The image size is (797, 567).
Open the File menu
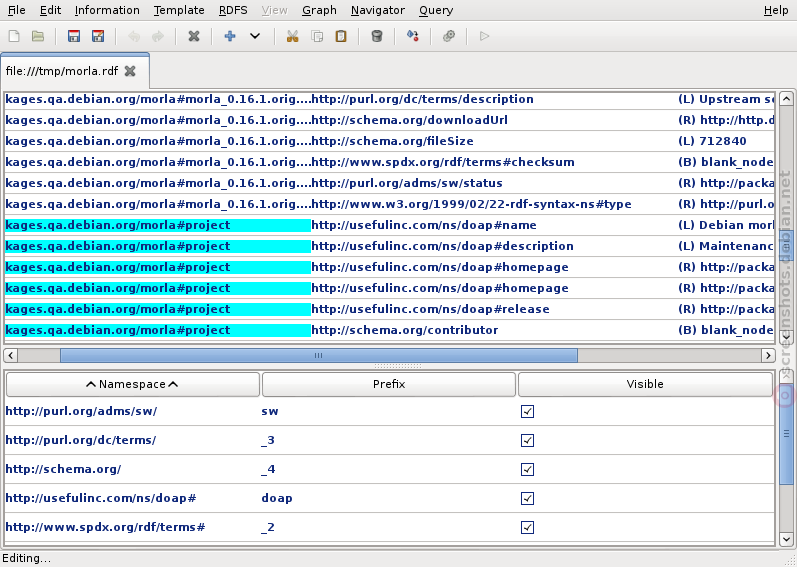tap(17, 10)
